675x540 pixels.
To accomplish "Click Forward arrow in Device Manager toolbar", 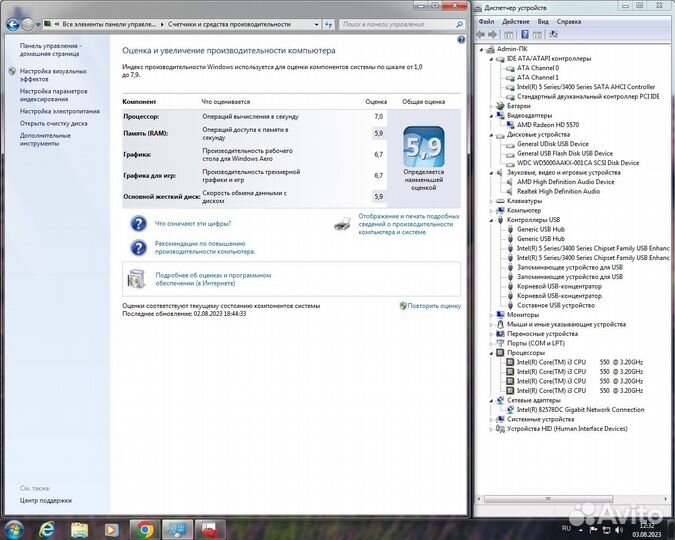I will tap(492, 34).
